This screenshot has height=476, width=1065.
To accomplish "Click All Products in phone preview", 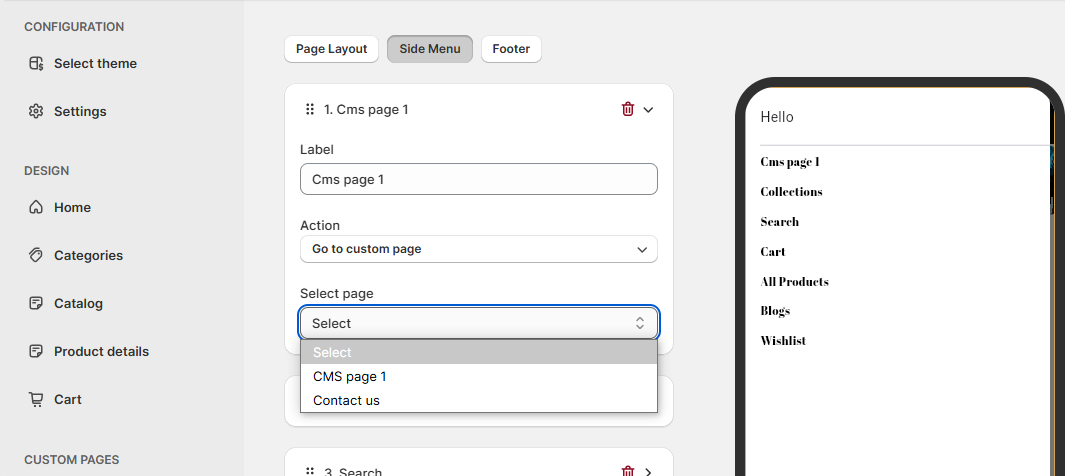I will coord(795,282).
